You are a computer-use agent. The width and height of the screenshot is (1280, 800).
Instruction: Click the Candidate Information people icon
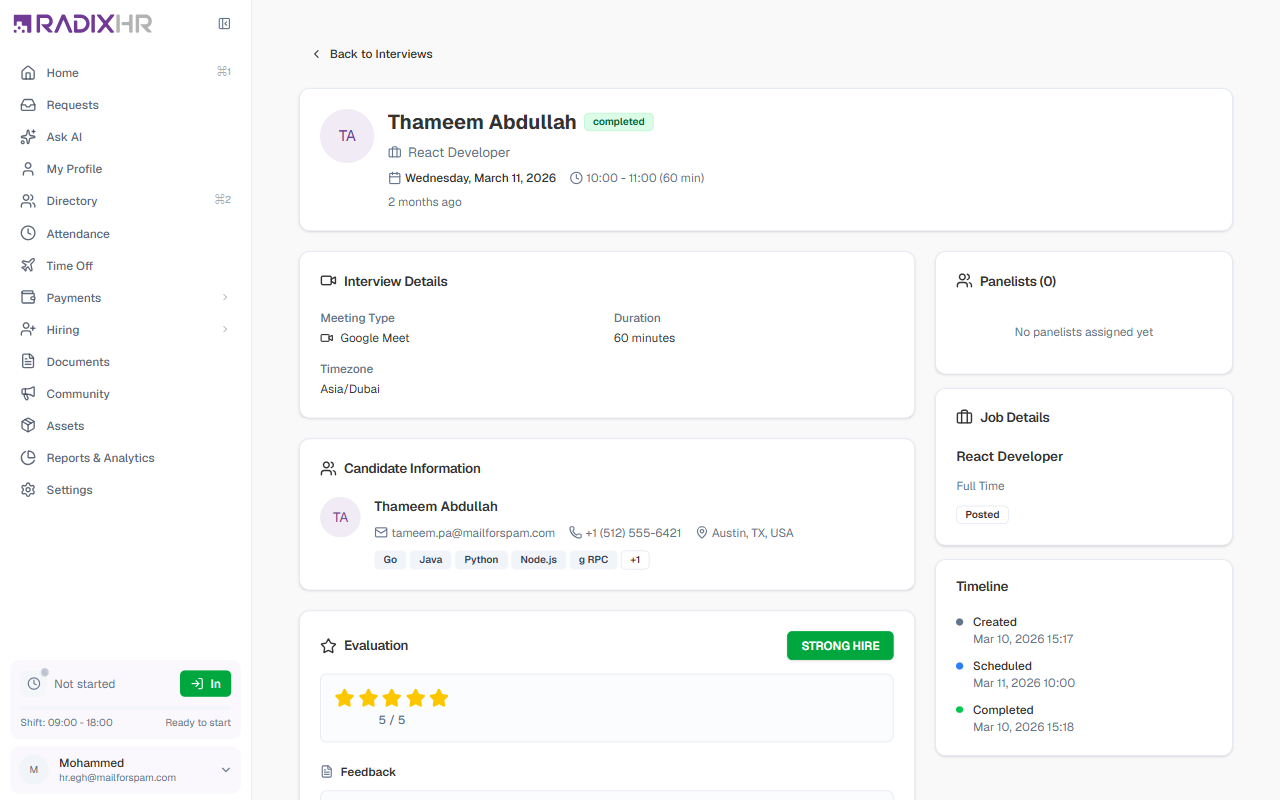pyautogui.click(x=328, y=468)
